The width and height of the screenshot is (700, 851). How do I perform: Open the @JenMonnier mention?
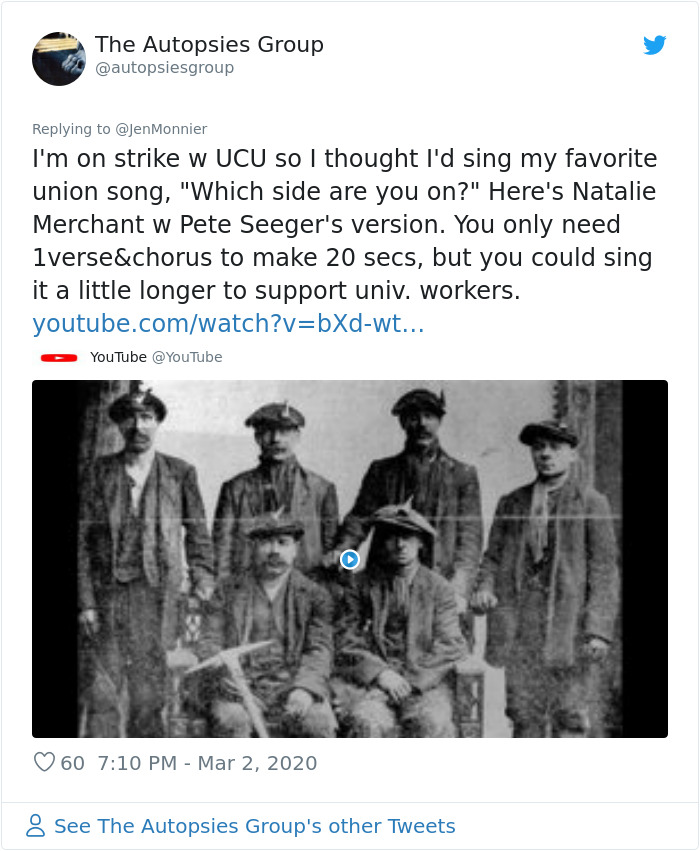tap(161, 129)
